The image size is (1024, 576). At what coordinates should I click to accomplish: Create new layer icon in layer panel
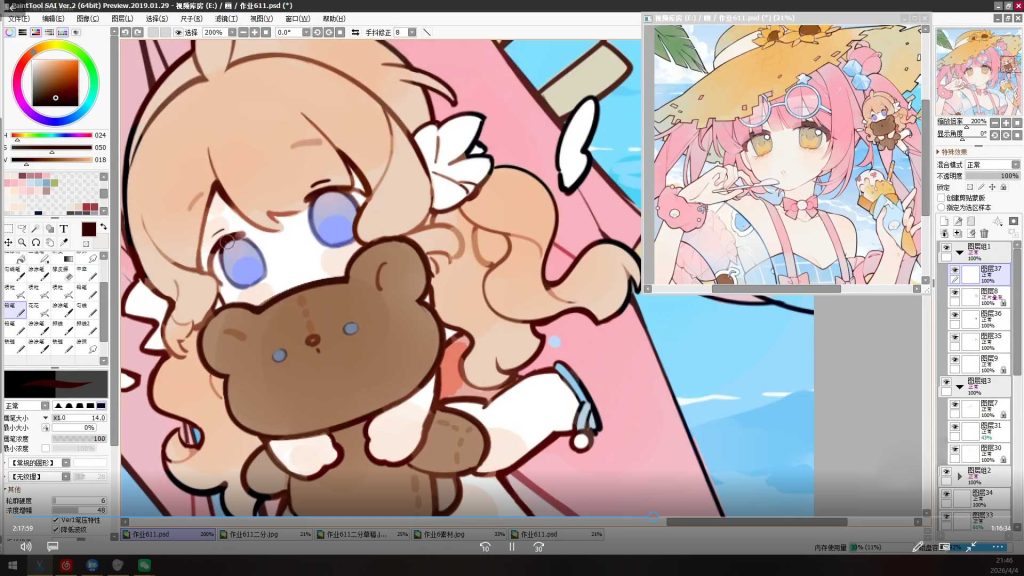(944, 221)
